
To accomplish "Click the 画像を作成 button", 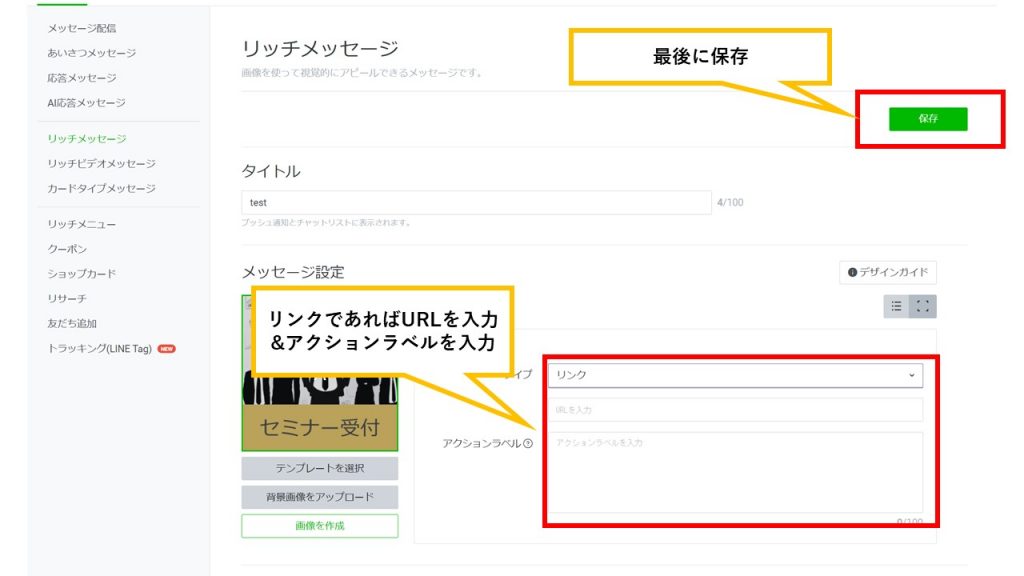I will tap(319, 526).
